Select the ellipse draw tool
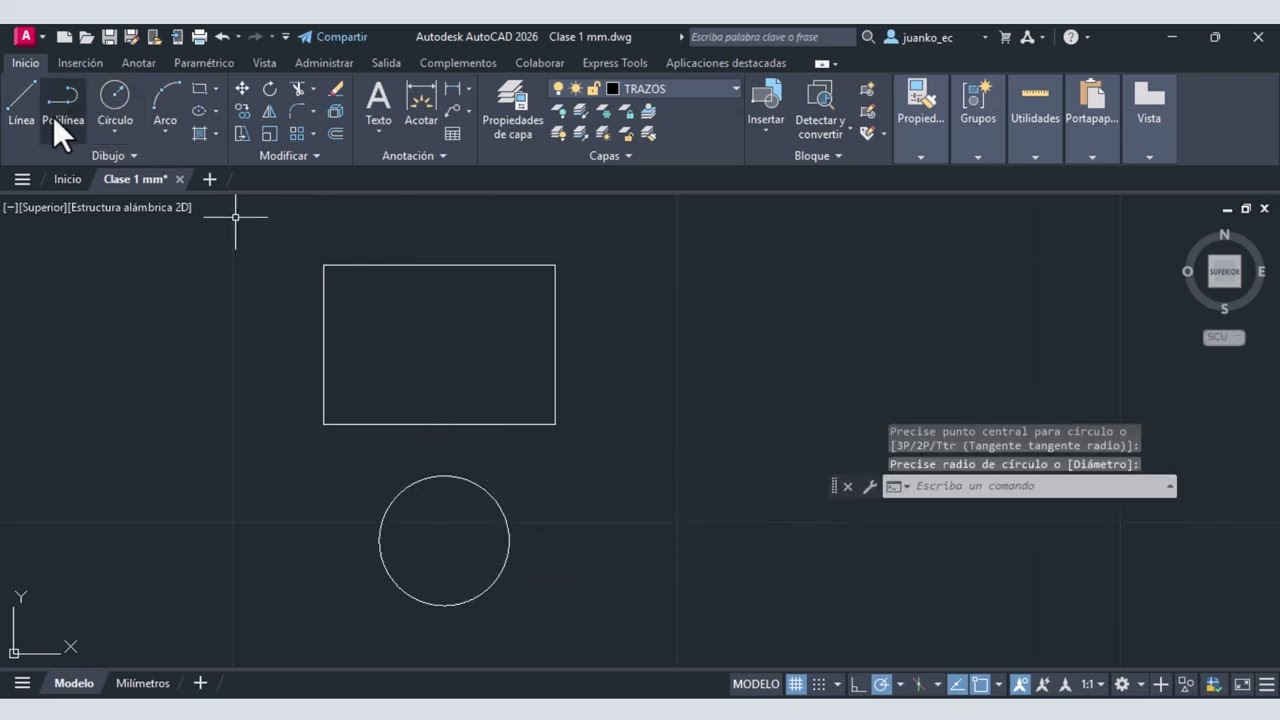 click(x=199, y=111)
